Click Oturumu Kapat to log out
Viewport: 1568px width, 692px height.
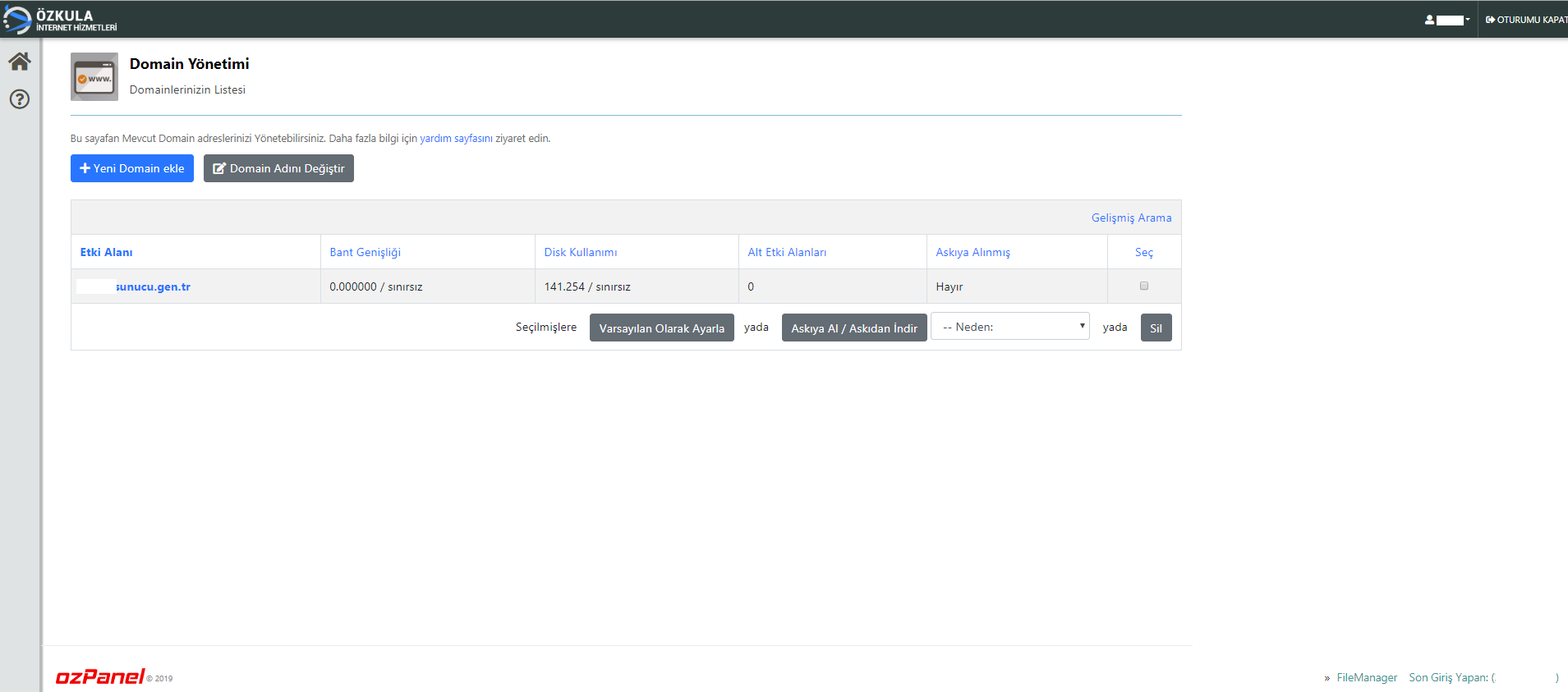[x=1525, y=20]
